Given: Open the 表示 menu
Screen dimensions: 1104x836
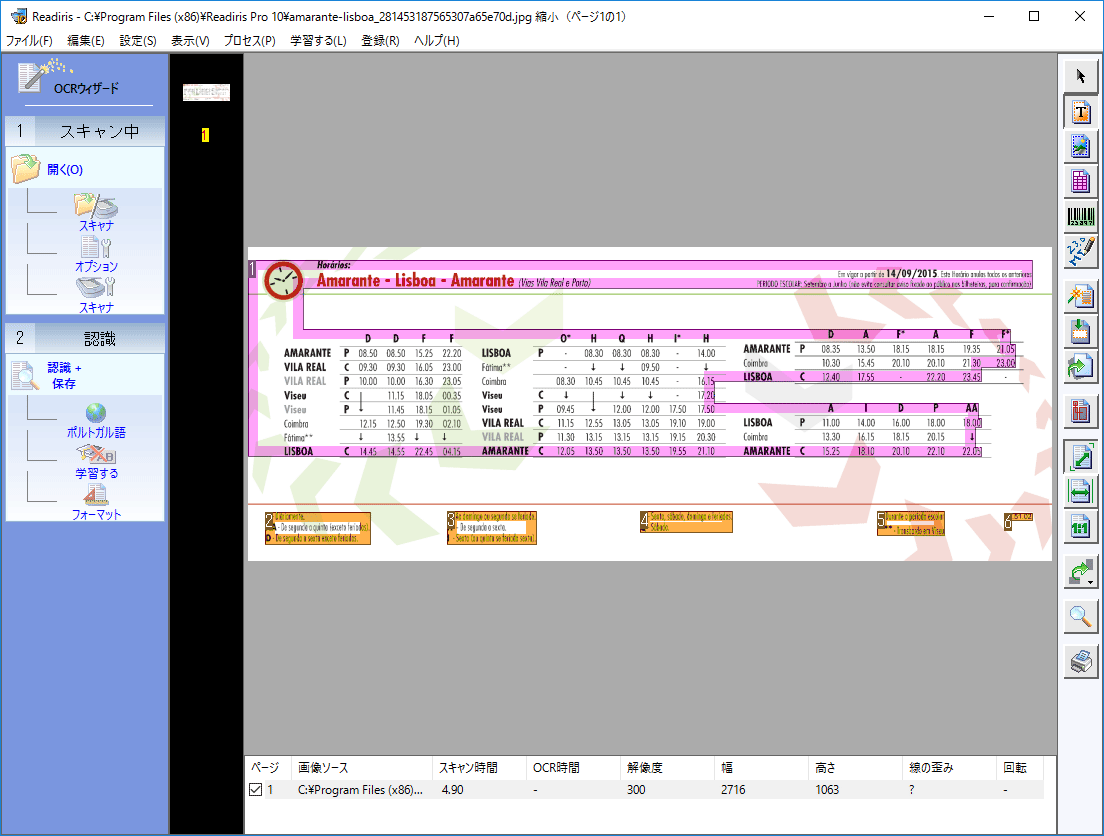Looking at the screenshot, I should tap(189, 40).
